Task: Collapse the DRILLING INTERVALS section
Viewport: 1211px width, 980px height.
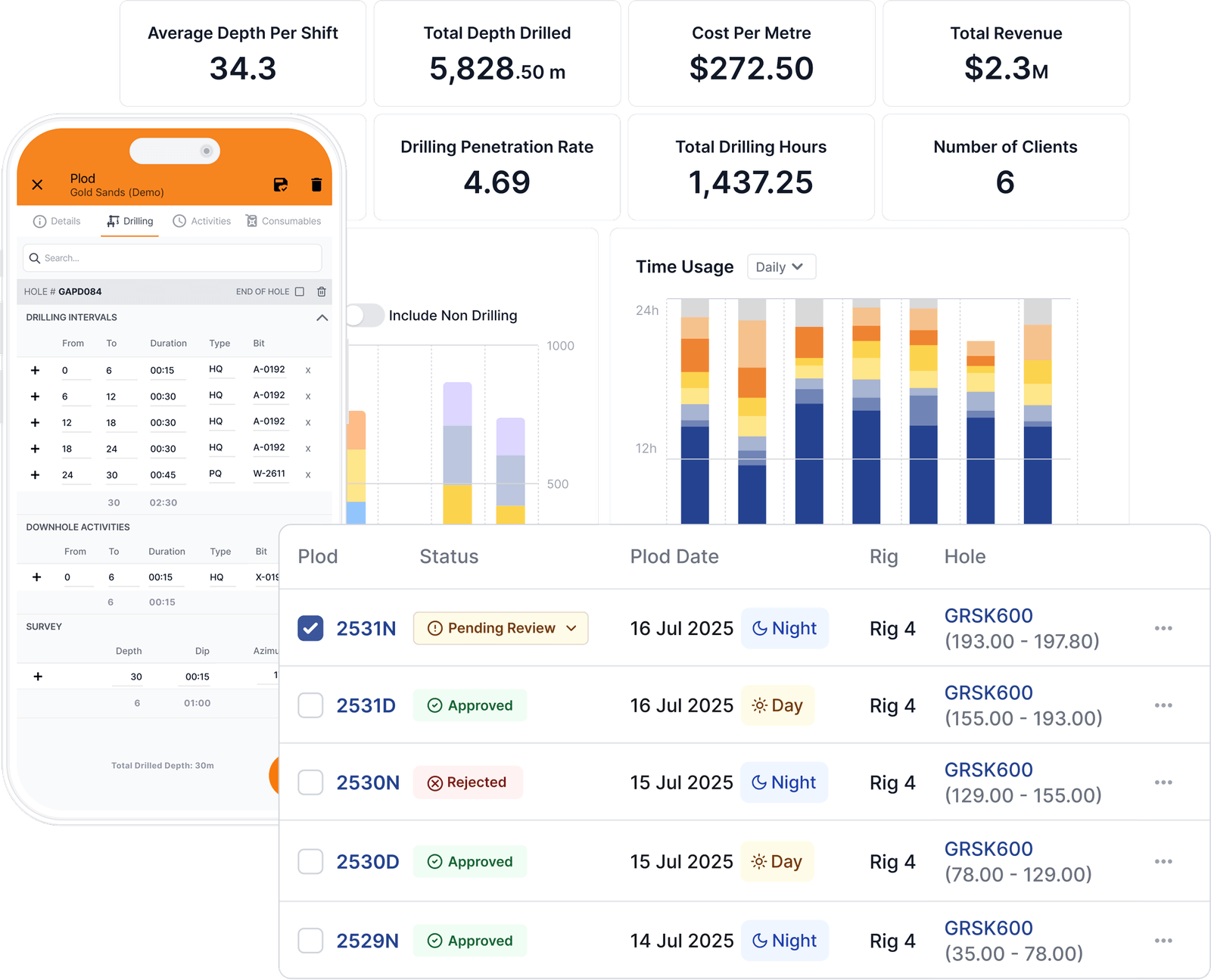Action: click(x=321, y=317)
